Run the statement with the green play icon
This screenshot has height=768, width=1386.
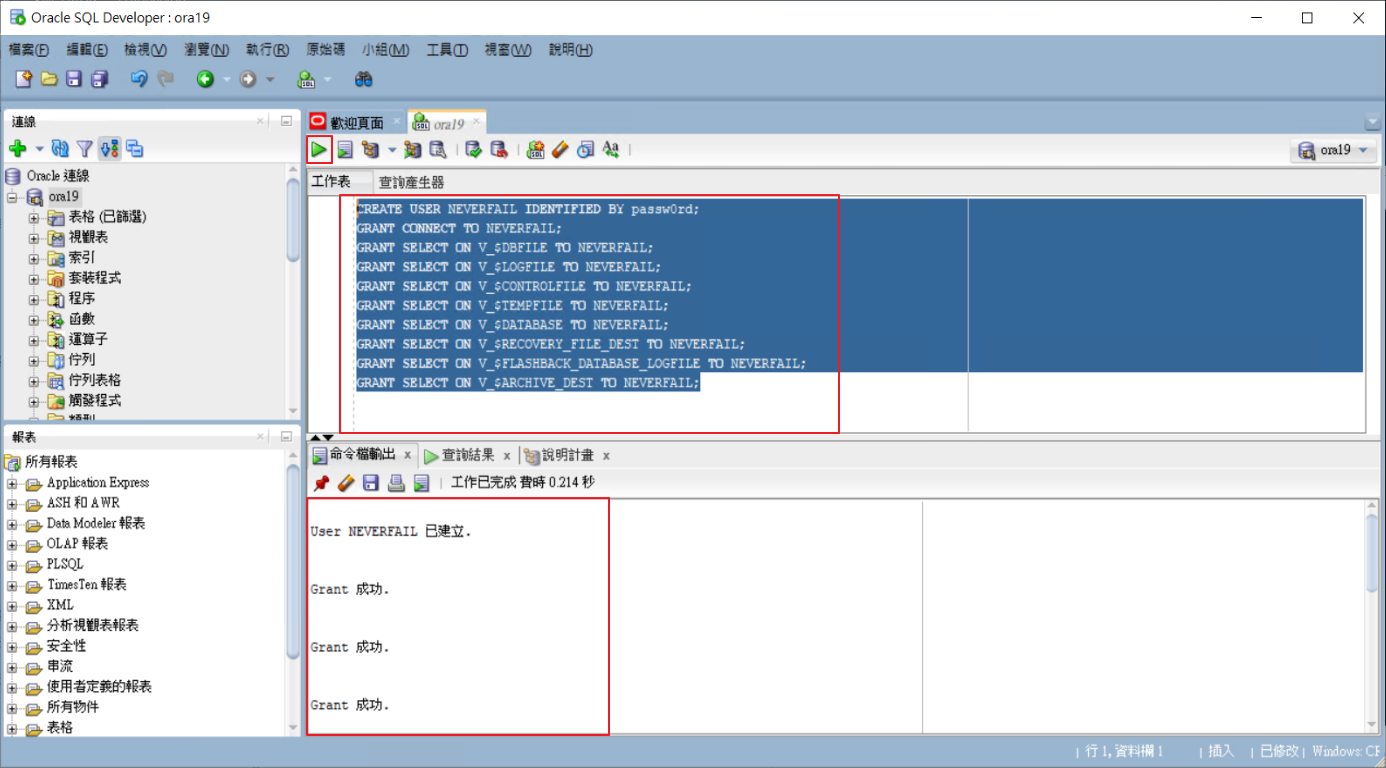pyautogui.click(x=319, y=150)
